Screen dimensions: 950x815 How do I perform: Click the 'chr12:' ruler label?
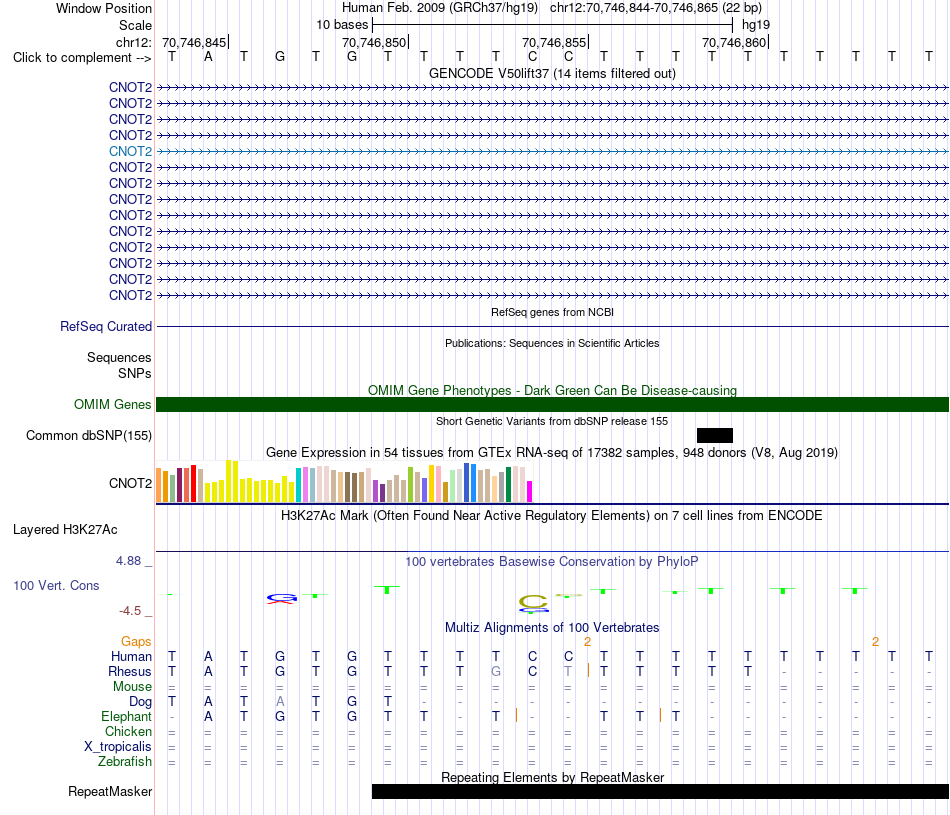(x=134, y=42)
